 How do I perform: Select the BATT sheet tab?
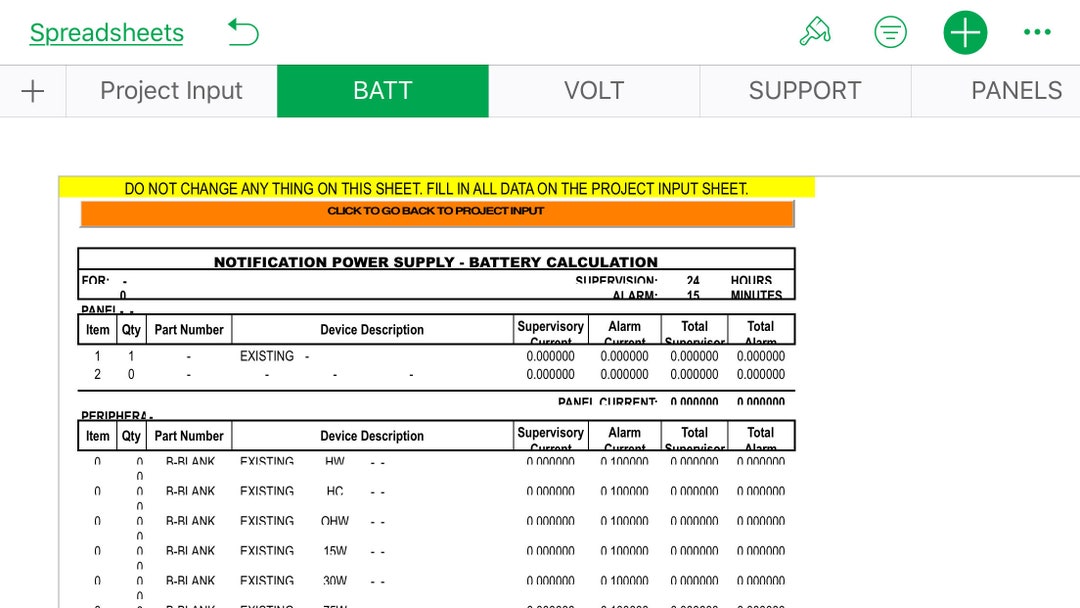[383, 90]
